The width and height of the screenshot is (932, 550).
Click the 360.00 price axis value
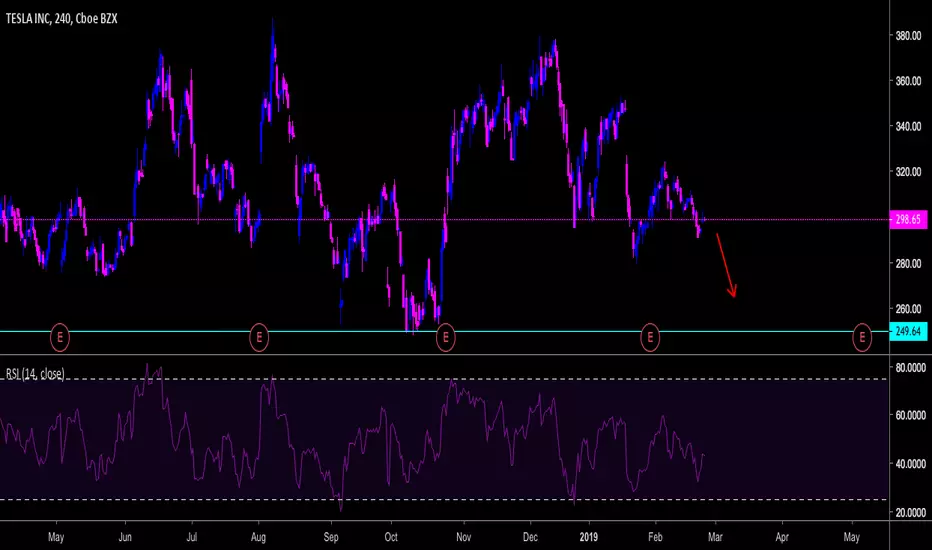click(x=908, y=81)
